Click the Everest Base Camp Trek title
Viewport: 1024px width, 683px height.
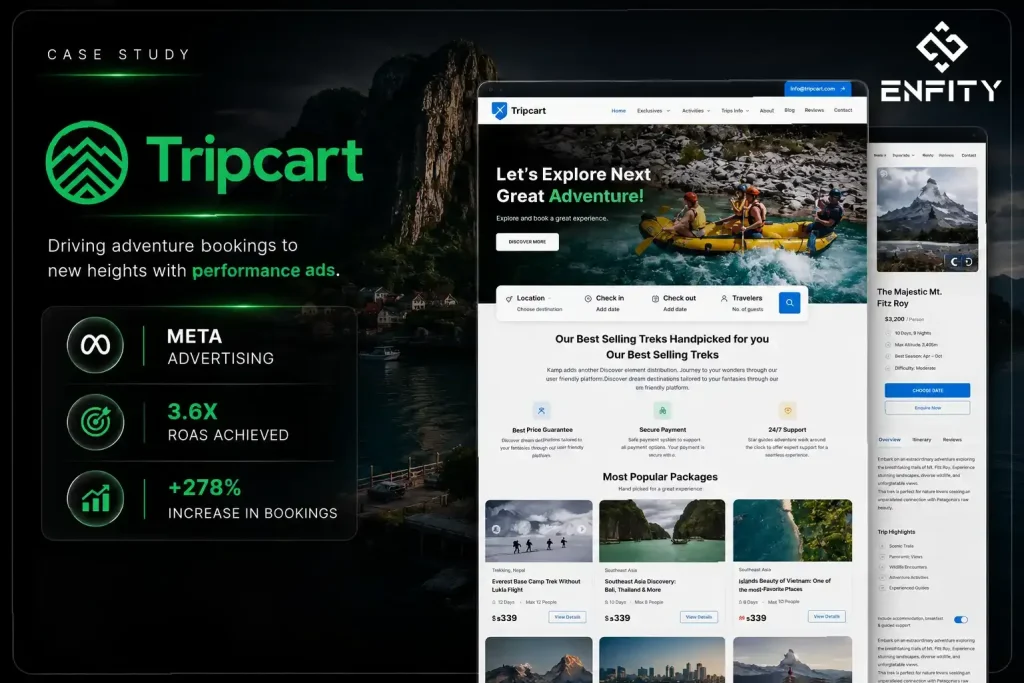(x=536, y=585)
